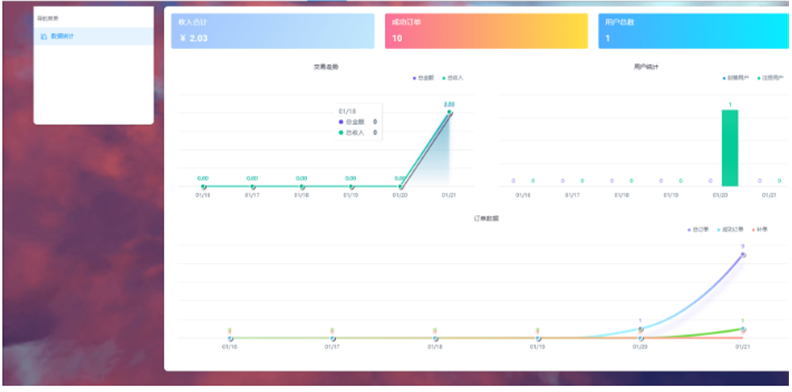Toggle the cyan legend entry in 订单数据 chart
Image resolution: width=792 pixels, height=392 pixels.
[x=730, y=229]
